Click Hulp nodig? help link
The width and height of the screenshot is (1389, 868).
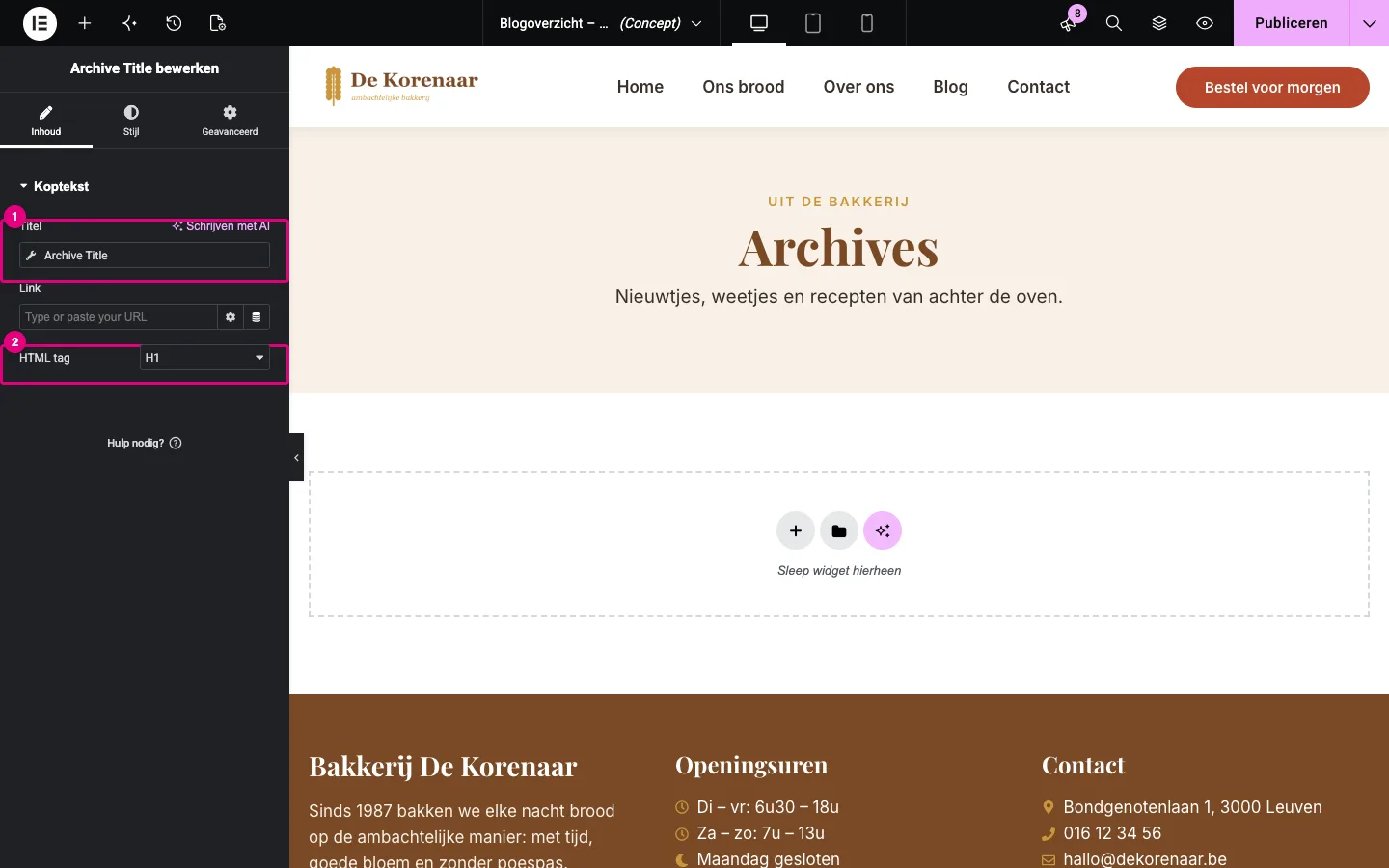[x=145, y=443]
